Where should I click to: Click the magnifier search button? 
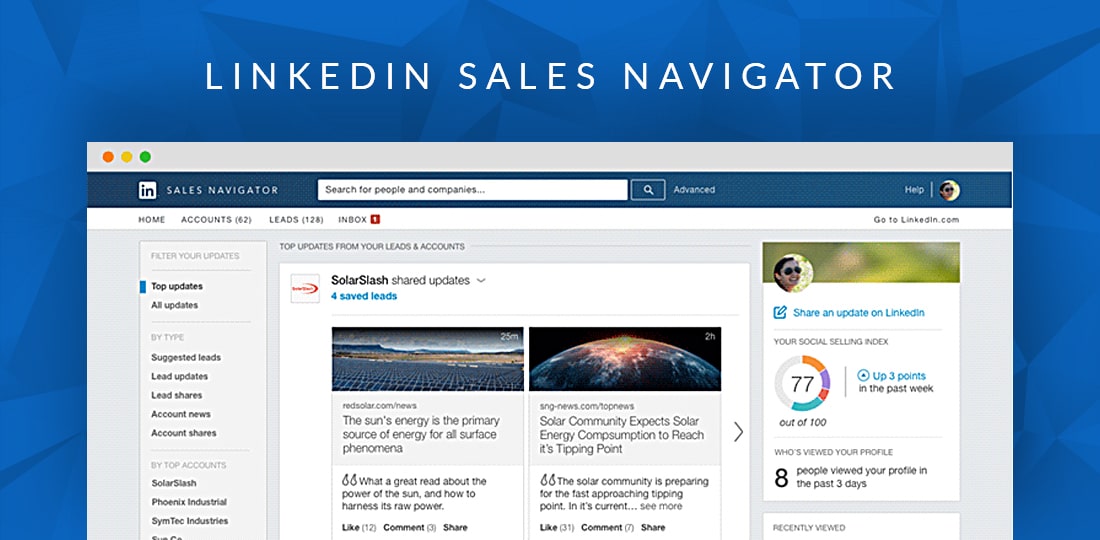click(648, 190)
